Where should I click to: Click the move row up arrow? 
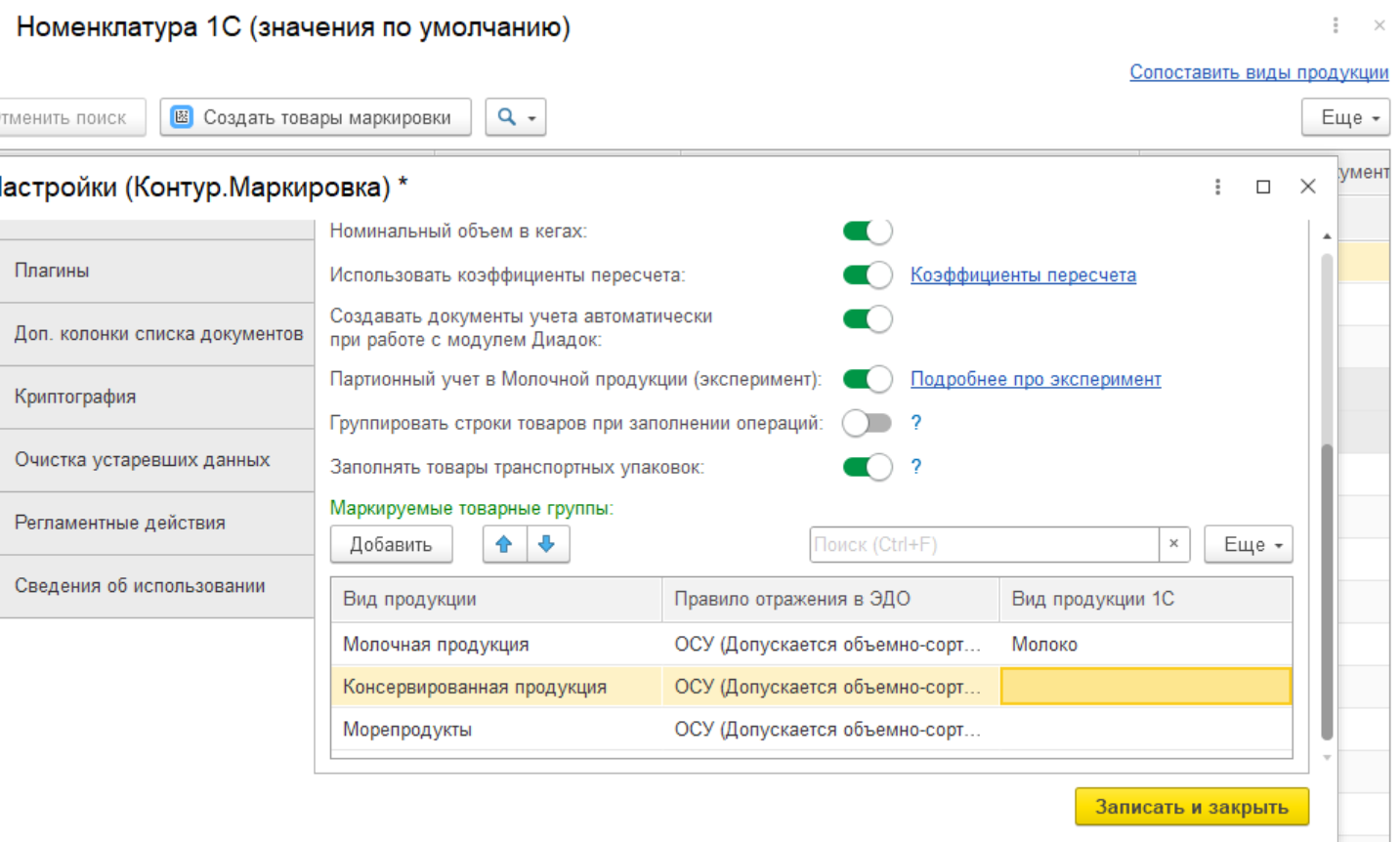[x=504, y=544]
